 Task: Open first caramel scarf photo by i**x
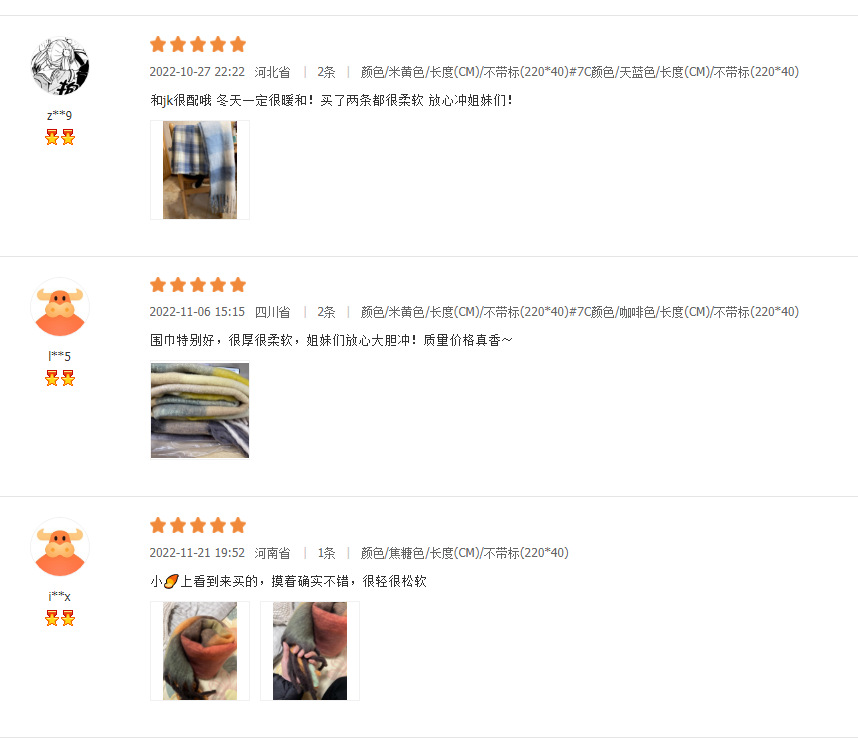pyautogui.click(x=200, y=651)
